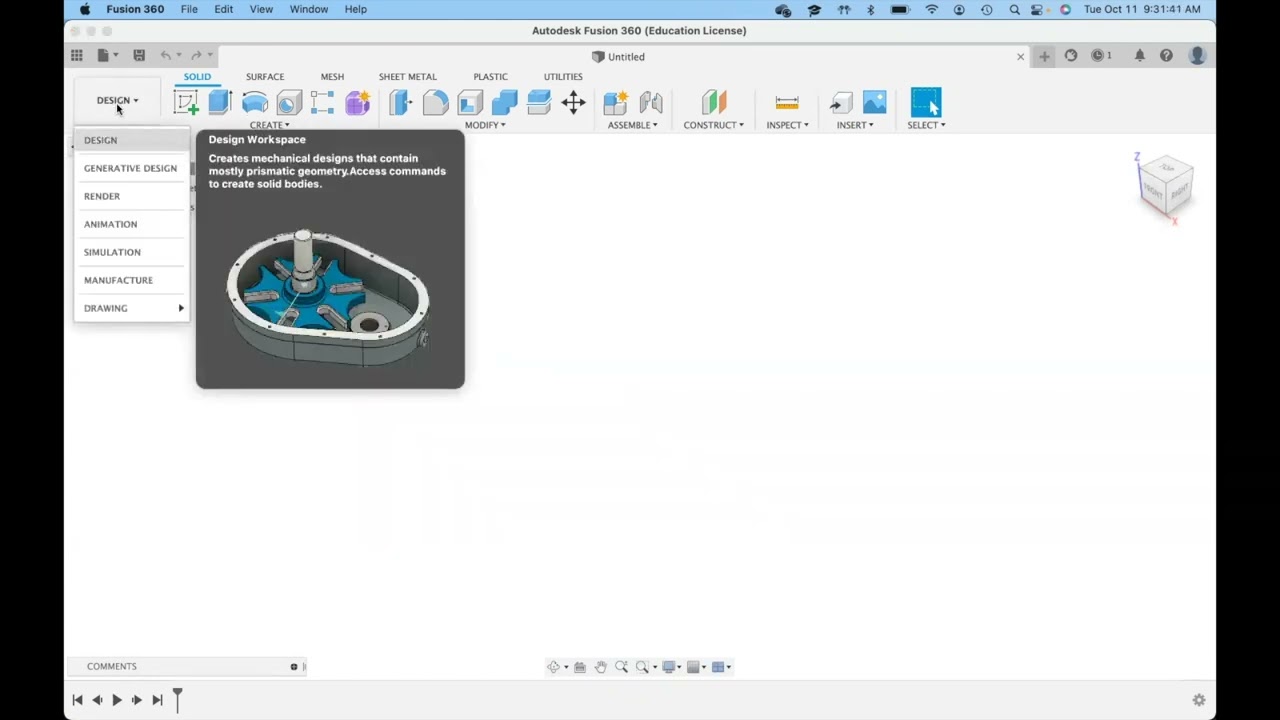Expand the CONSTRUCT dropdown menu
This screenshot has width=1280, height=720.
coord(714,125)
